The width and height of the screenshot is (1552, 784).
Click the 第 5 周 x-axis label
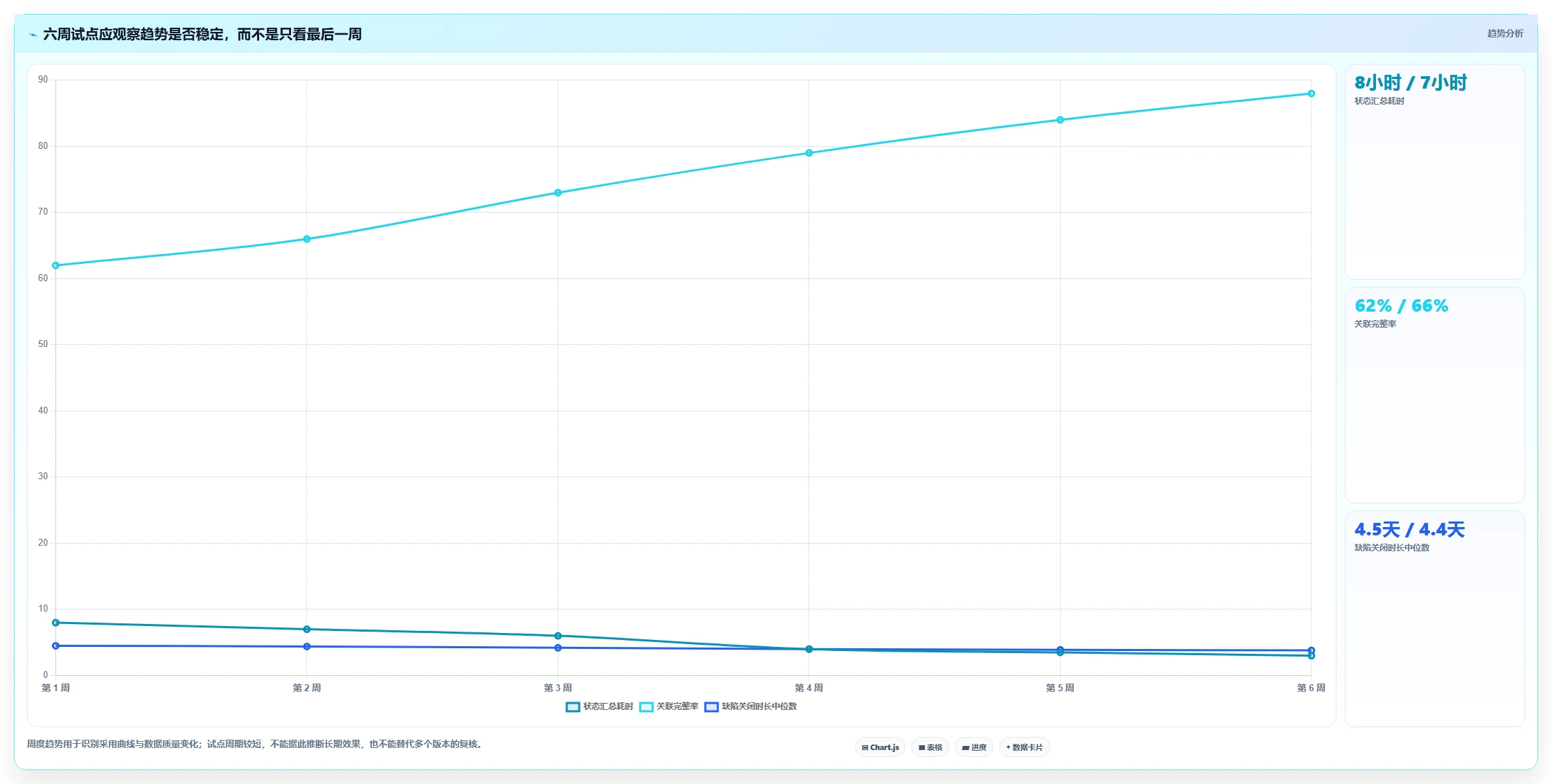click(1060, 688)
